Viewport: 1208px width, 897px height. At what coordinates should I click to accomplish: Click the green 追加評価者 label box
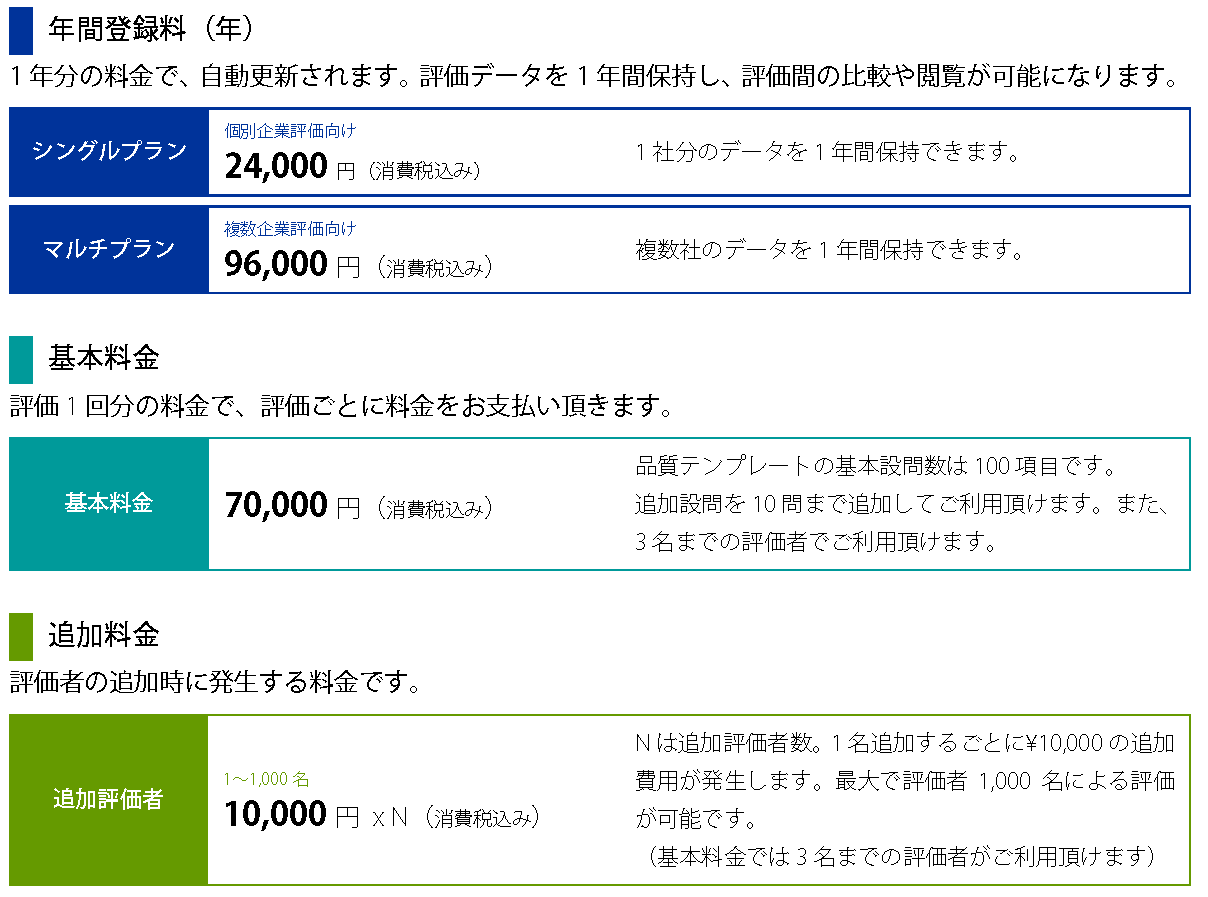(108, 799)
